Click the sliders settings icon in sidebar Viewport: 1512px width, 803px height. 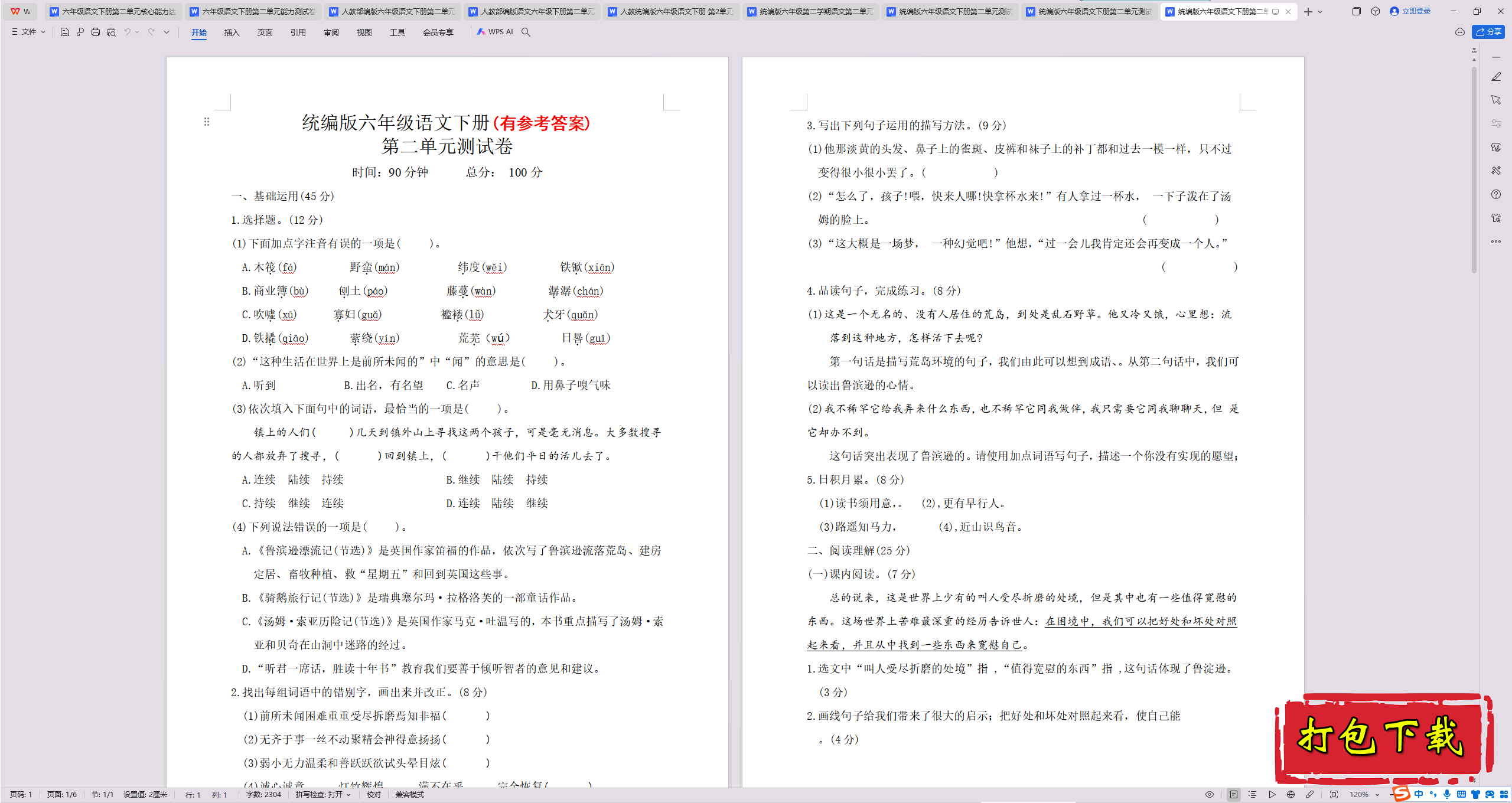pos(1496,123)
